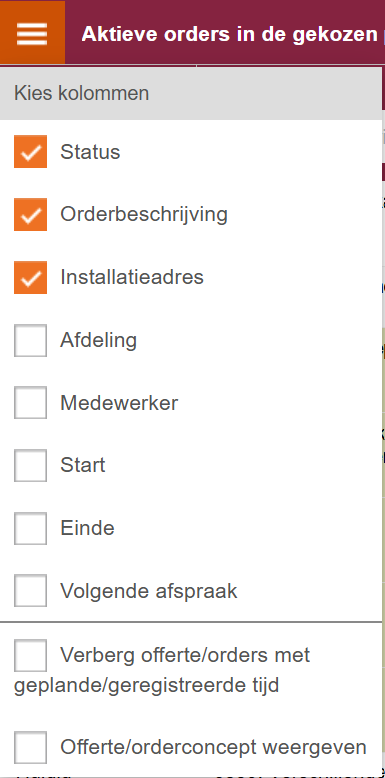Uncheck the Orderbeschrijving column checkbox
Viewport: 385px width, 778px height.
(x=30, y=214)
